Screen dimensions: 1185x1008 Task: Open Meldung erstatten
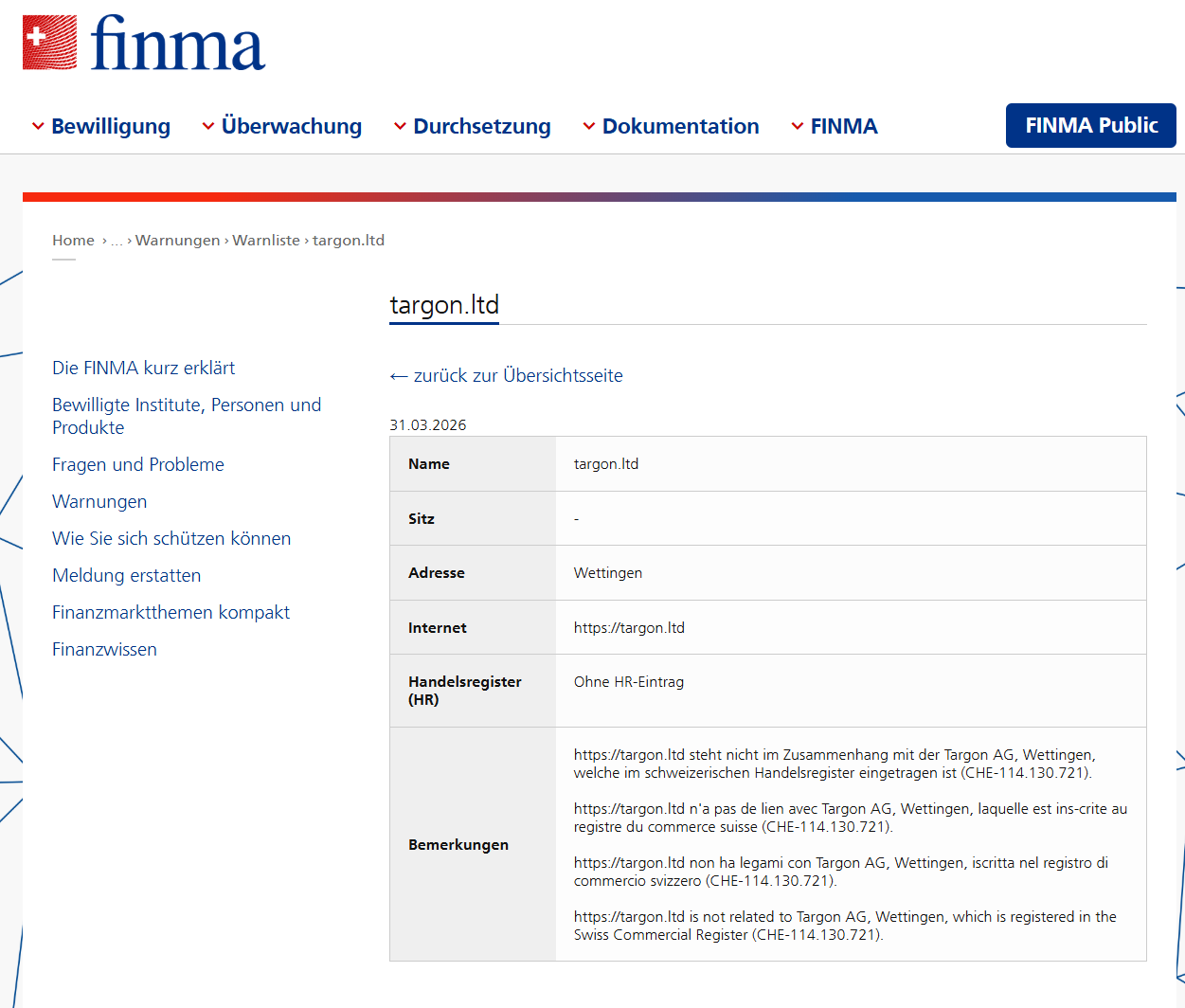click(126, 575)
